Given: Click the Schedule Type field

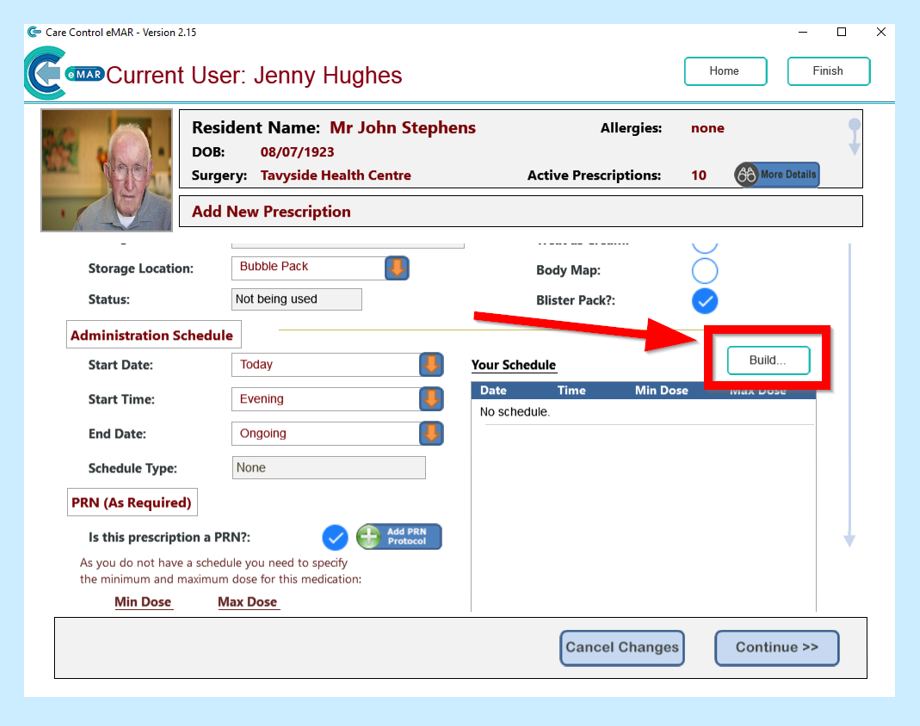Looking at the screenshot, I should coord(329,468).
